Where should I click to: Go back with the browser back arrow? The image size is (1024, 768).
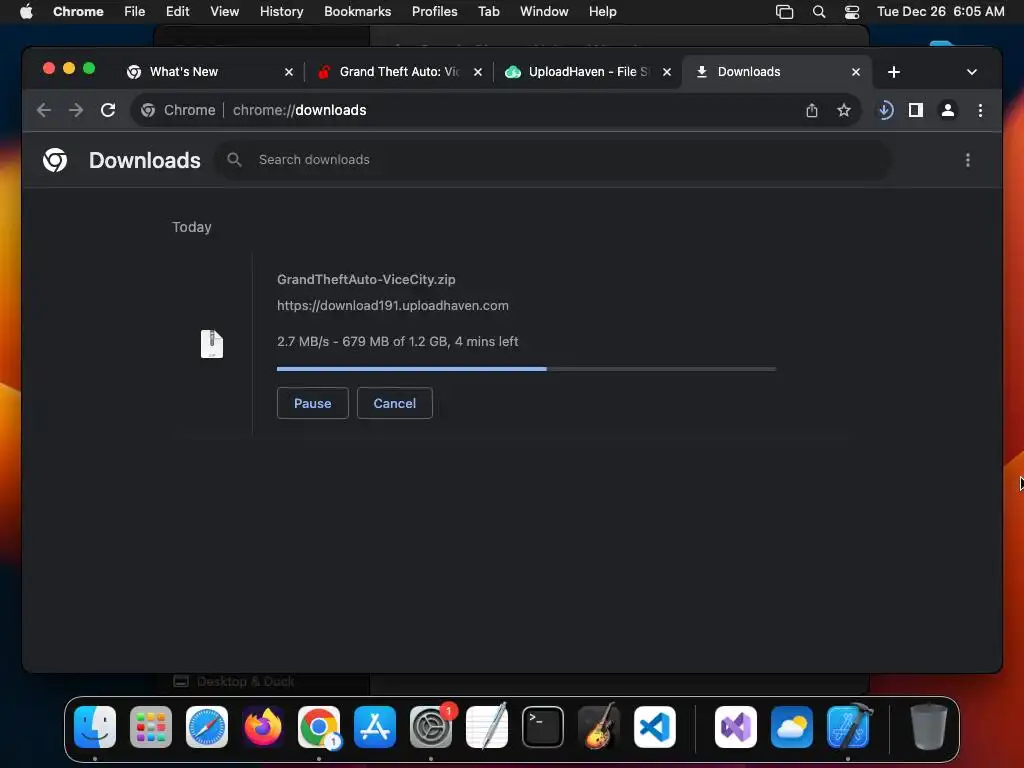point(44,110)
